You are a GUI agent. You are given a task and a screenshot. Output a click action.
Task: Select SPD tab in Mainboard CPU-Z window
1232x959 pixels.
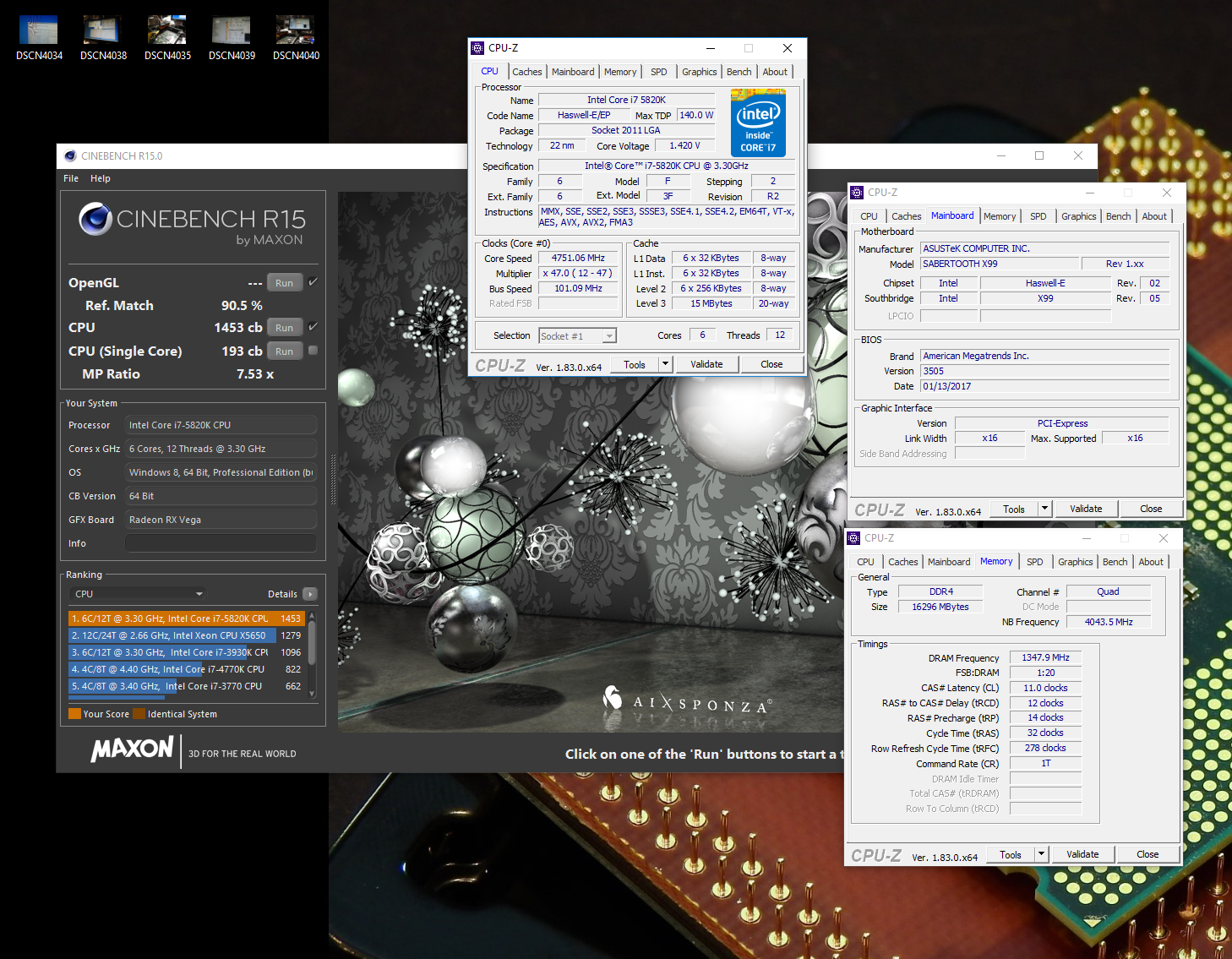(x=1038, y=216)
